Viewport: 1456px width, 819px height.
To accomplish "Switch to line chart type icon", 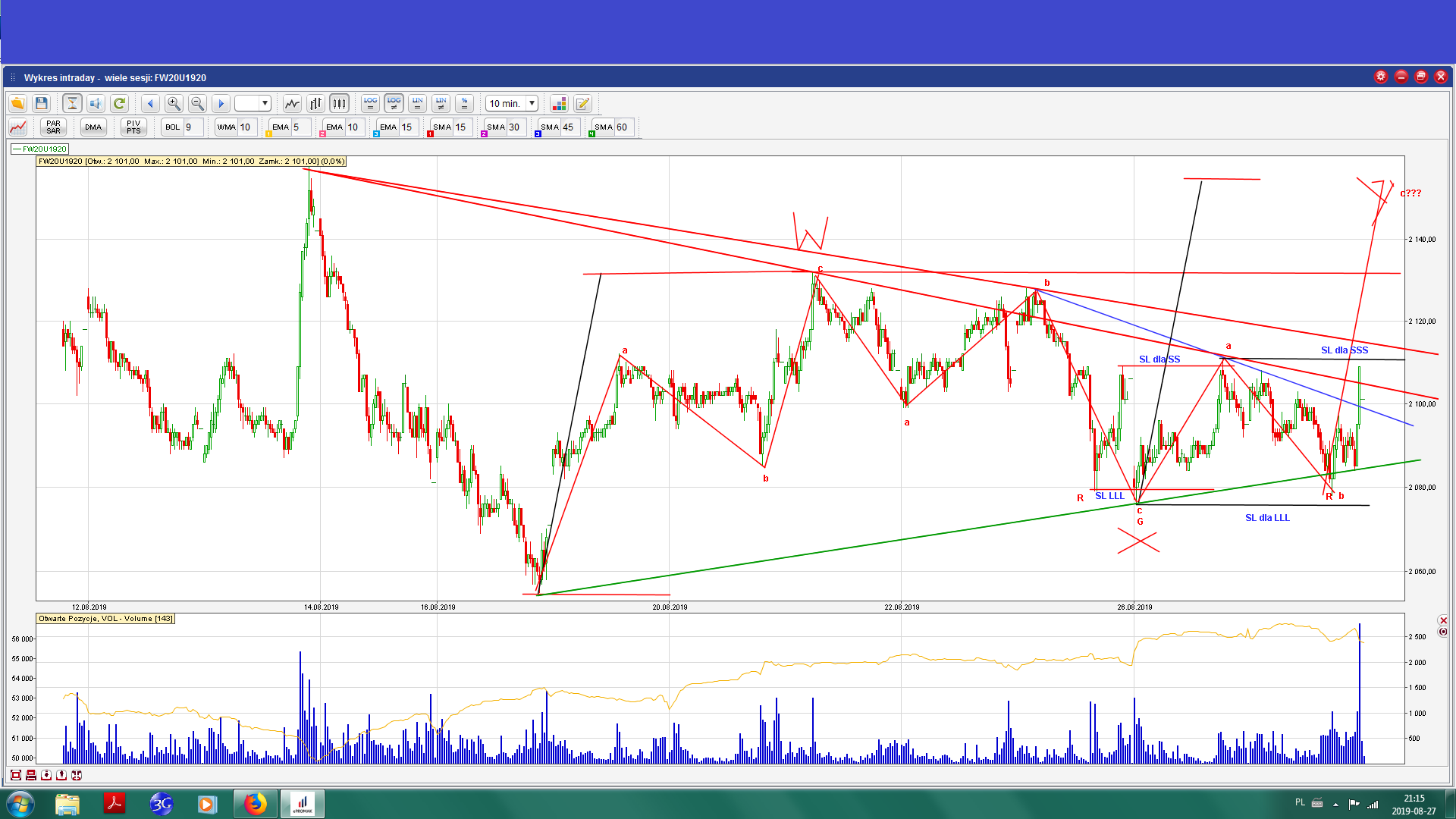I will [x=292, y=103].
